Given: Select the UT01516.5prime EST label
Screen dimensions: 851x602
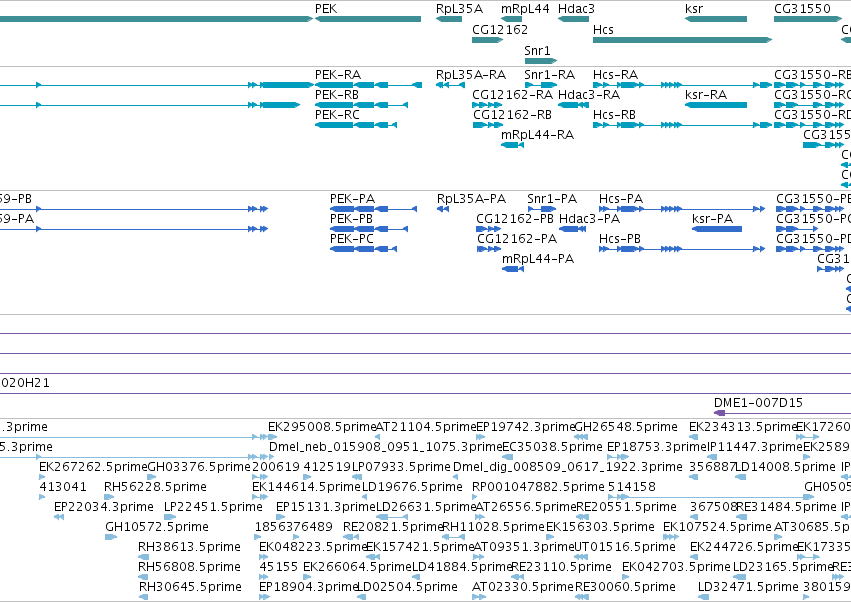Looking at the screenshot, I should 625,547.
